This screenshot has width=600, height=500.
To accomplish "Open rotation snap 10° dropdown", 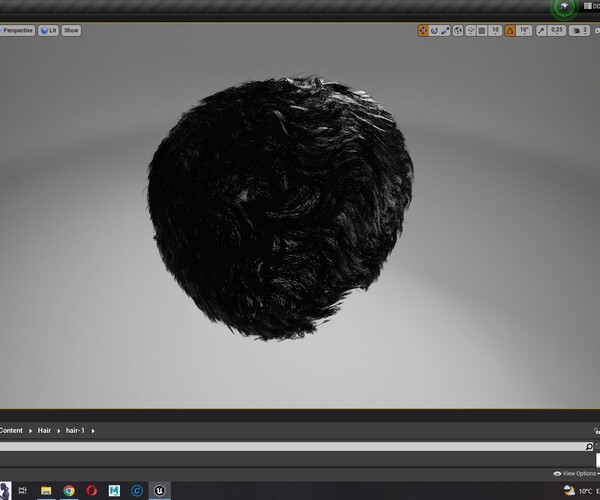I will click(524, 31).
